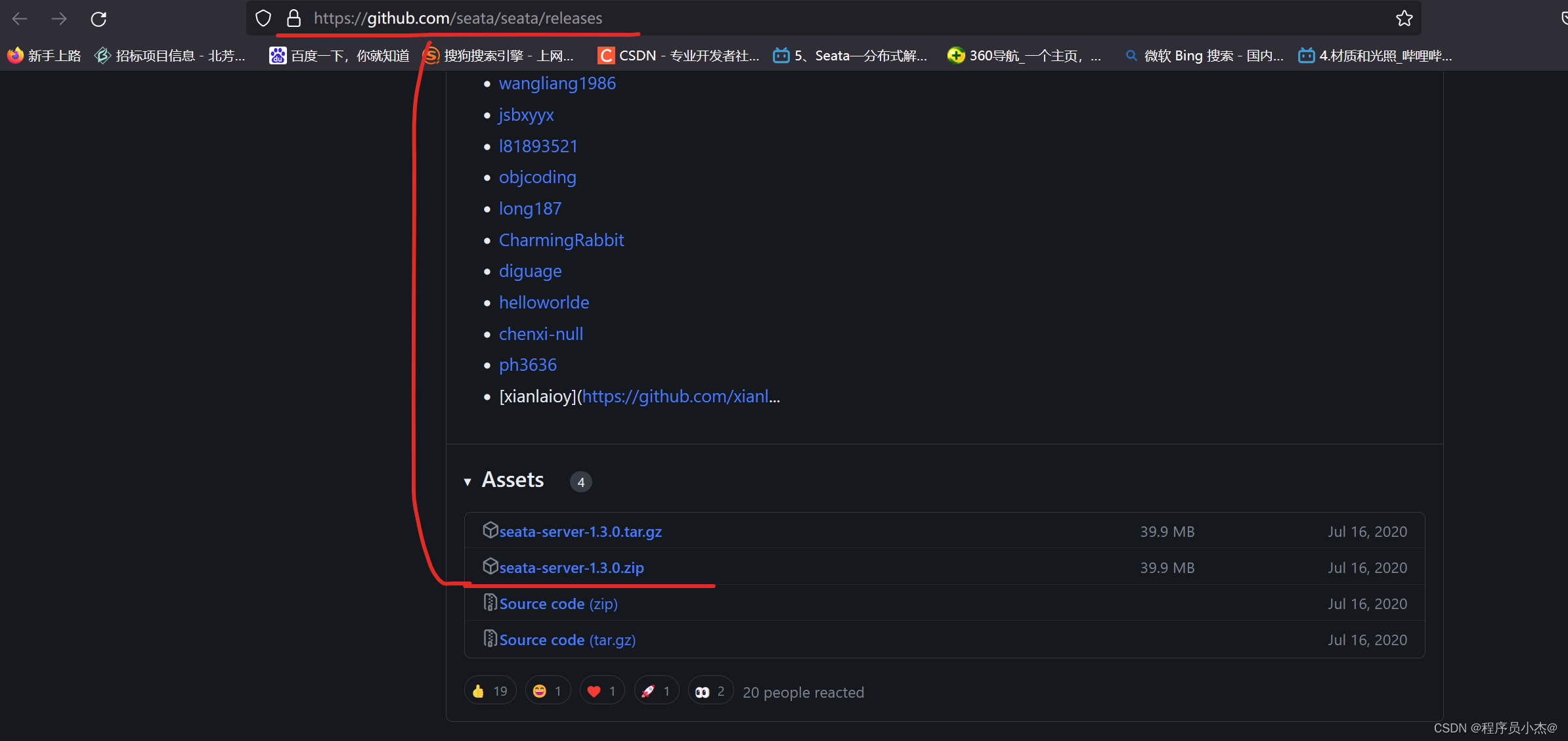Open CharmingRabbit contributor profile

coord(561,240)
